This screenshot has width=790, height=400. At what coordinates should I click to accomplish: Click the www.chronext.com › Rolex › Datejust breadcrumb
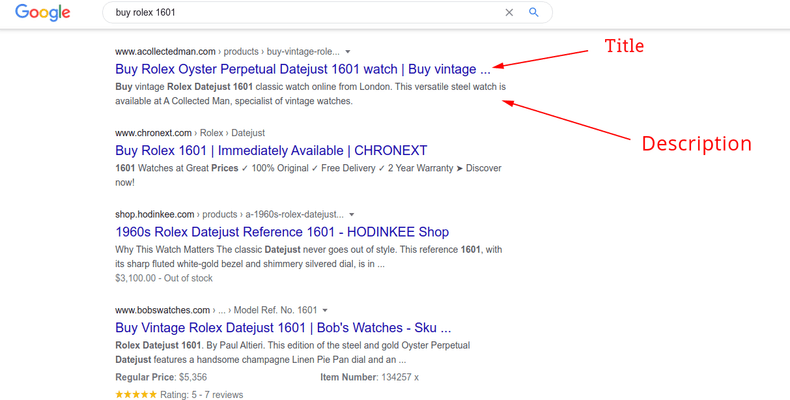coord(190,133)
